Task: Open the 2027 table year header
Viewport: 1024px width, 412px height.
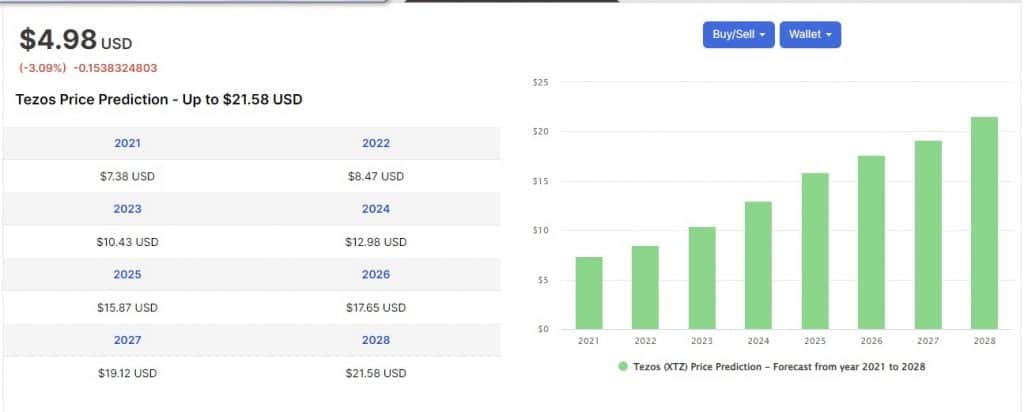Action: tap(127, 340)
